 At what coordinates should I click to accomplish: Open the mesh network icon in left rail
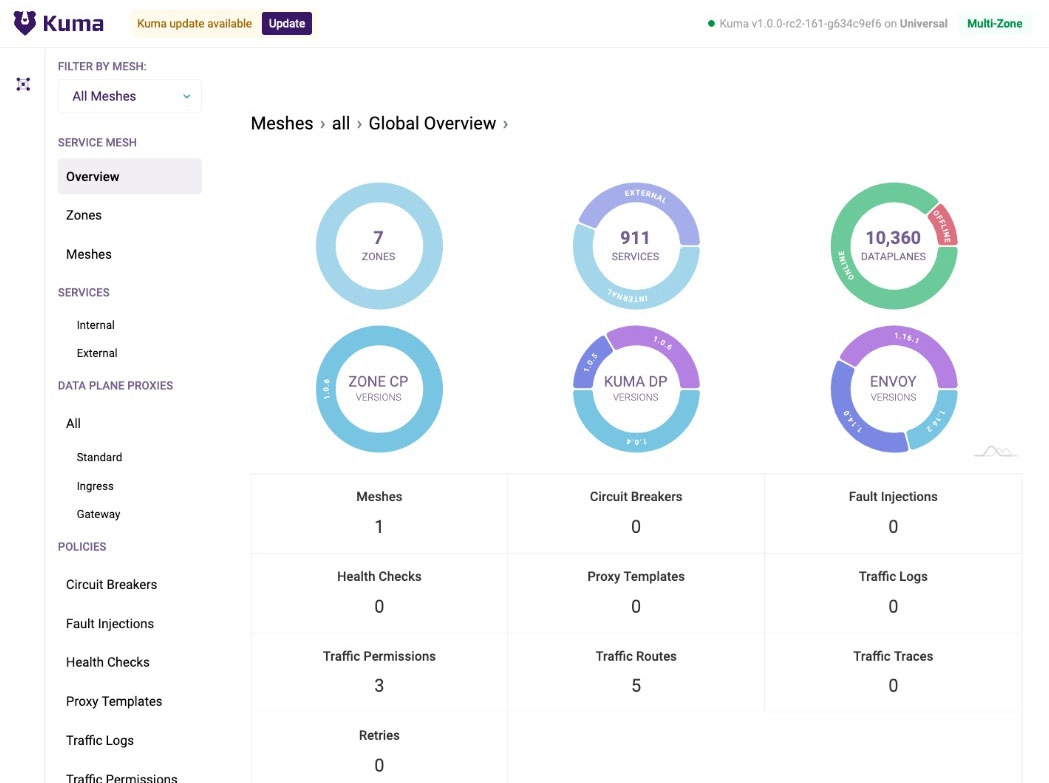tap(23, 84)
